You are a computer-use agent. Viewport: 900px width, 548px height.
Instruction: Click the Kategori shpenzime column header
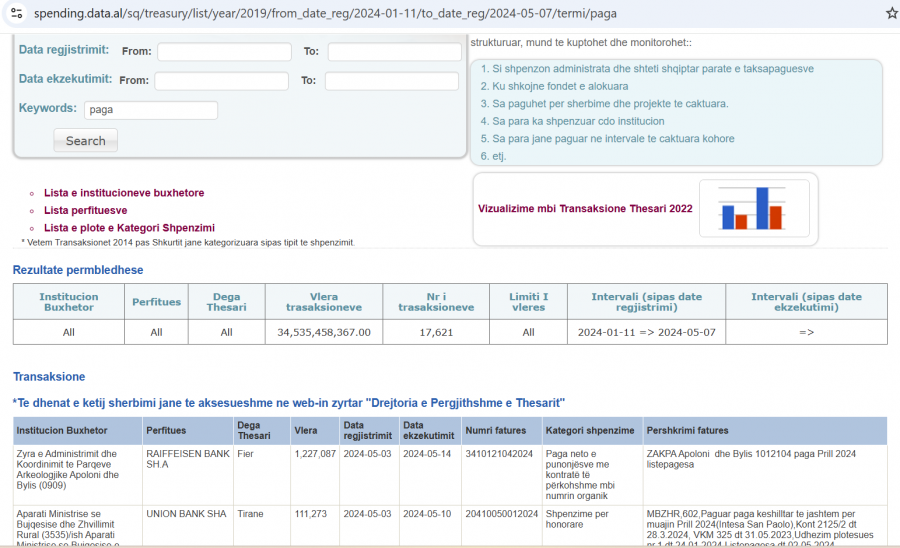point(592,431)
